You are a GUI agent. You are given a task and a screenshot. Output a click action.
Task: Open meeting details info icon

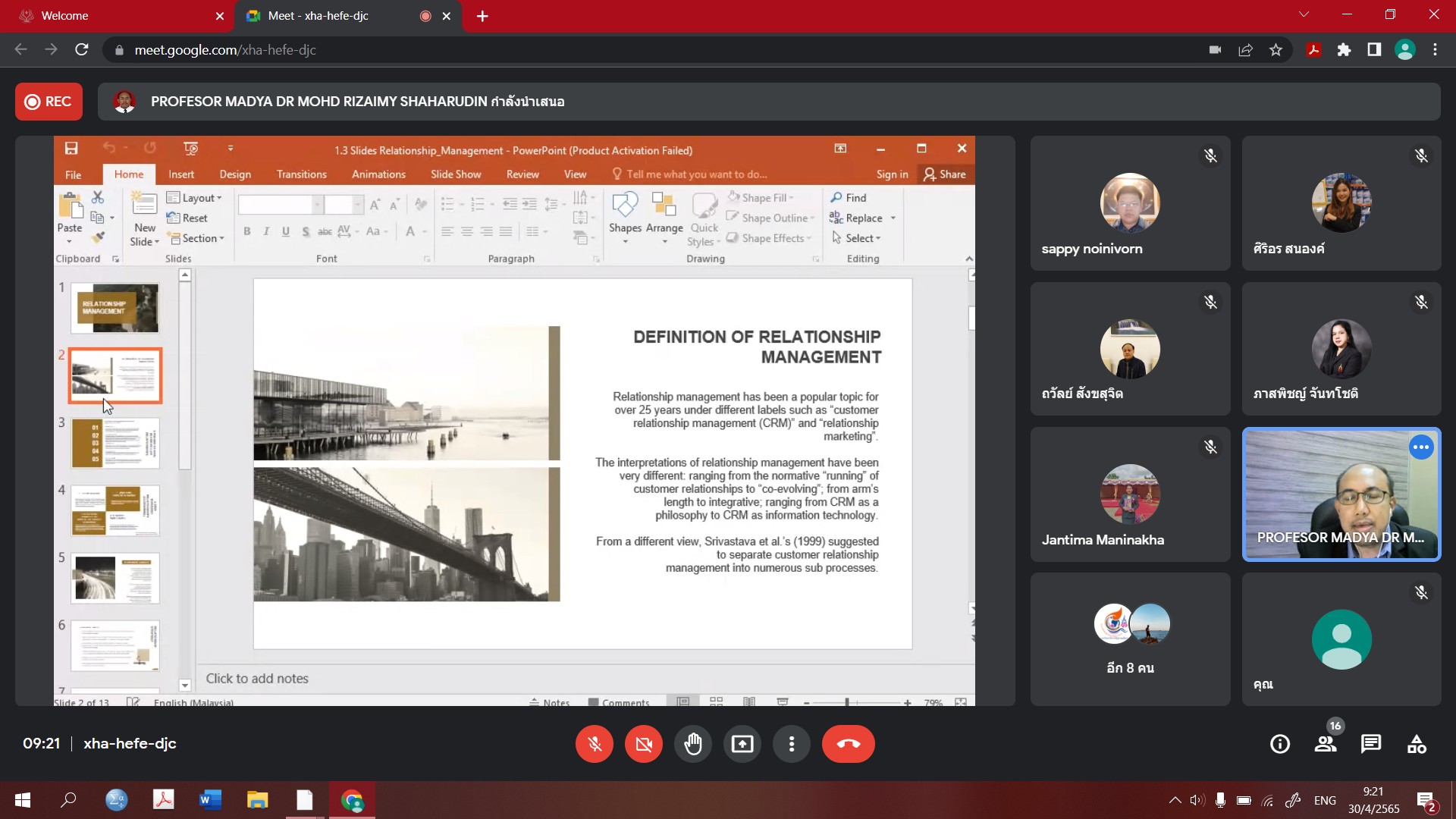[1280, 744]
